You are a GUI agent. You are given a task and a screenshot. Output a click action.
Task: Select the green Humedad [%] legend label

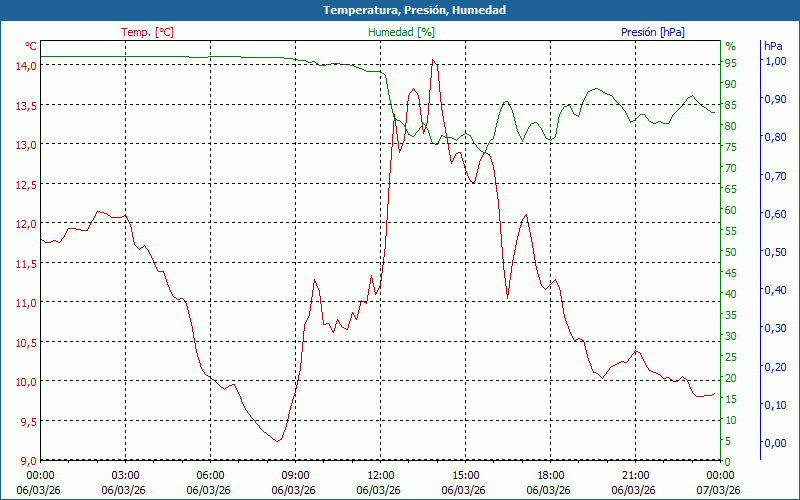click(402, 32)
